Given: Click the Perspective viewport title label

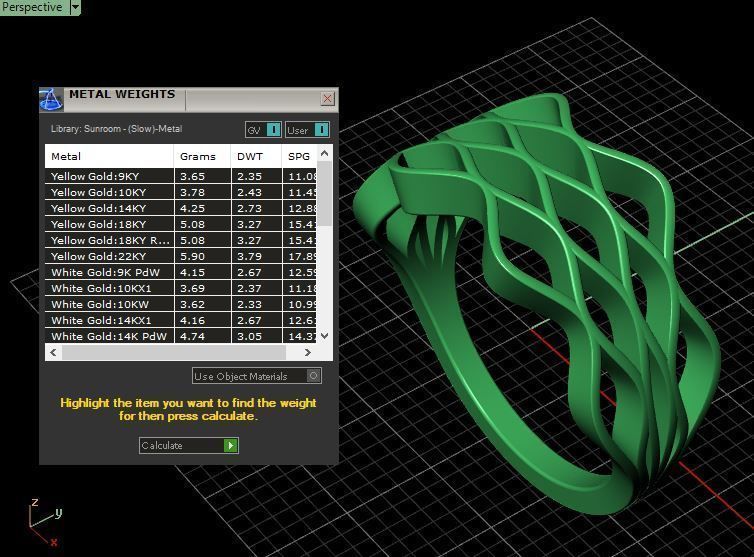Looking at the screenshot, I should pos(32,7).
